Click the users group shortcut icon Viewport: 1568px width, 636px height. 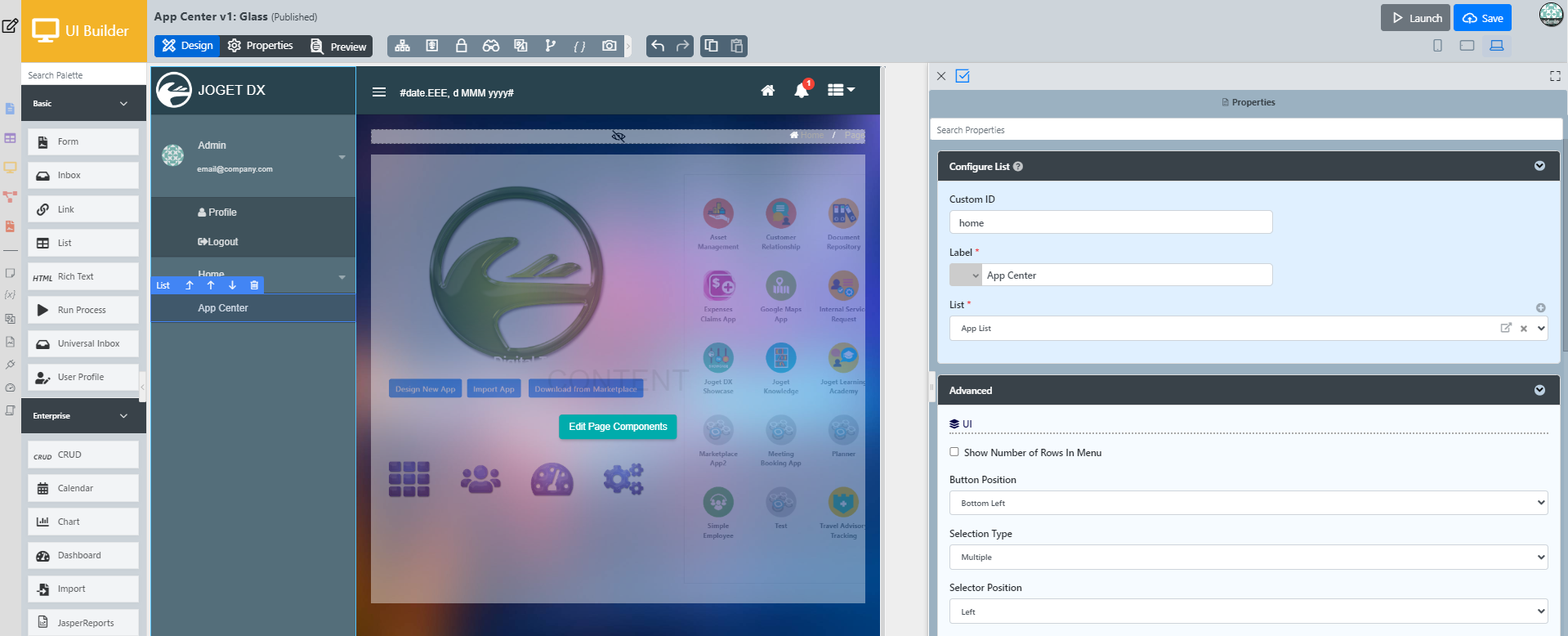[x=480, y=479]
